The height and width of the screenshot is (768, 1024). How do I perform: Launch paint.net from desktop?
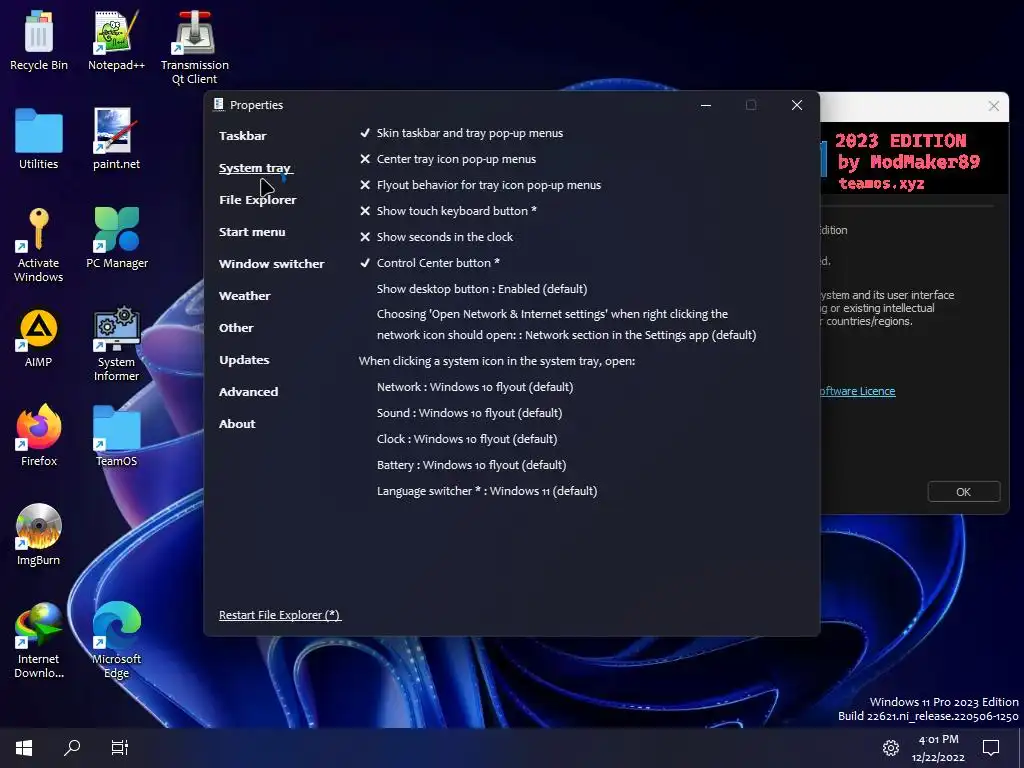click(116, 138)
